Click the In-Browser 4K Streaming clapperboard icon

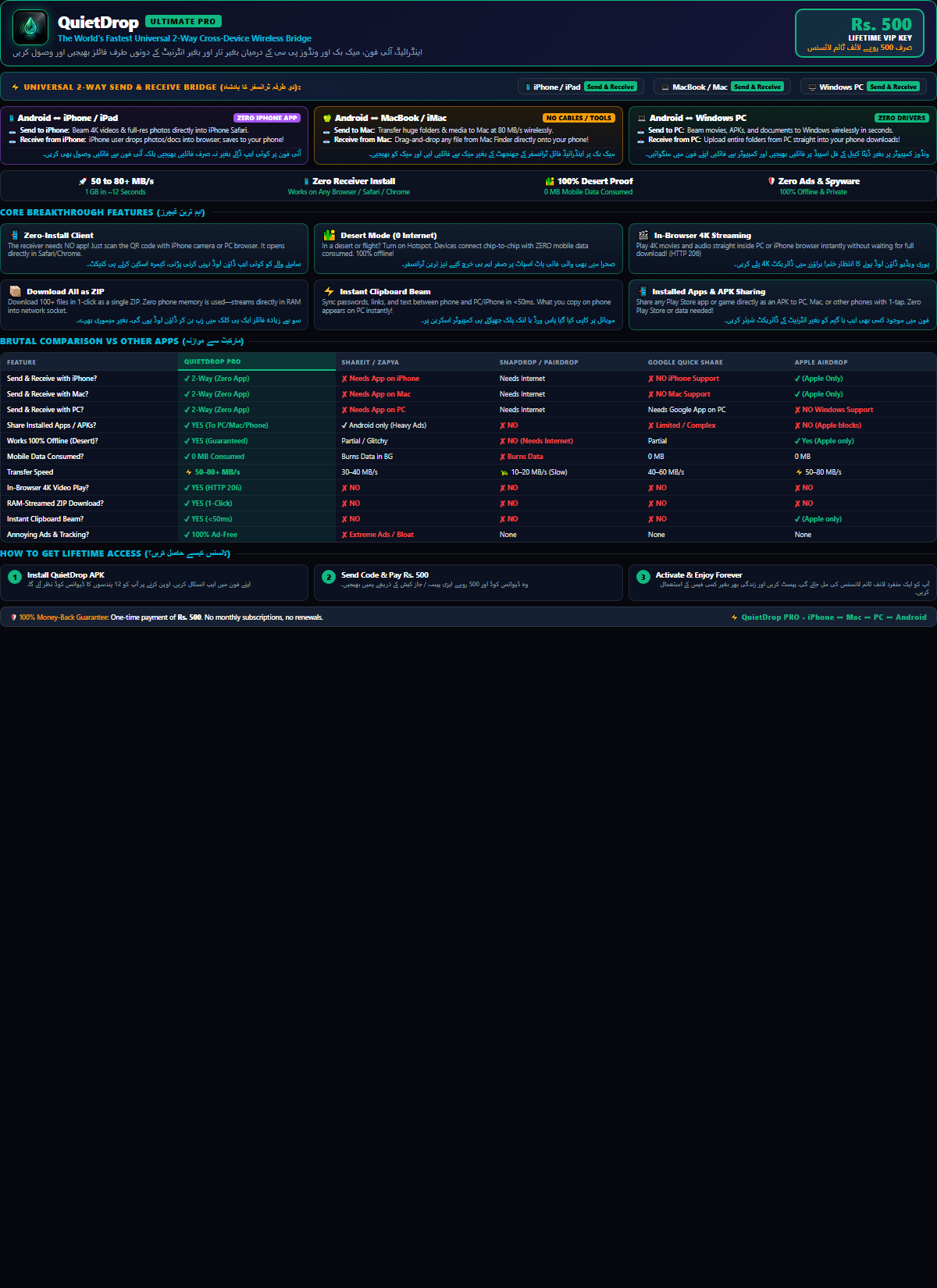pos(643,235)
